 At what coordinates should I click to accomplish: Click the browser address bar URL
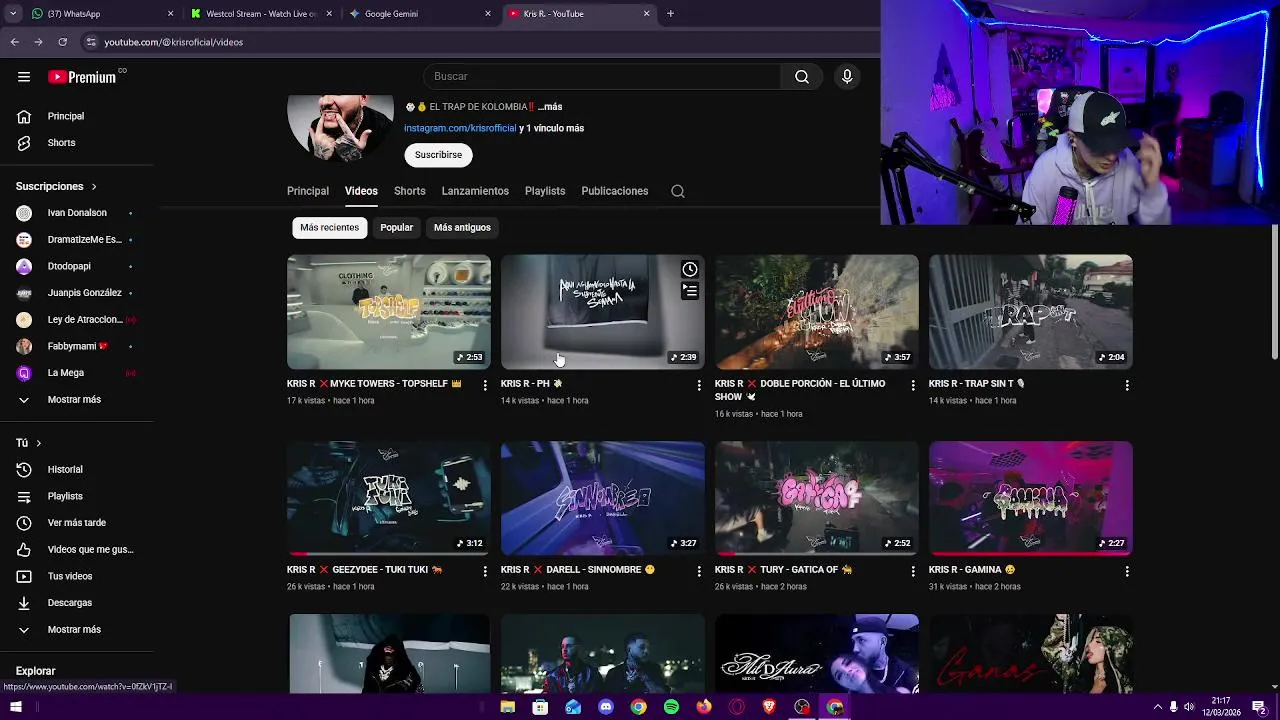pos(174,42)
